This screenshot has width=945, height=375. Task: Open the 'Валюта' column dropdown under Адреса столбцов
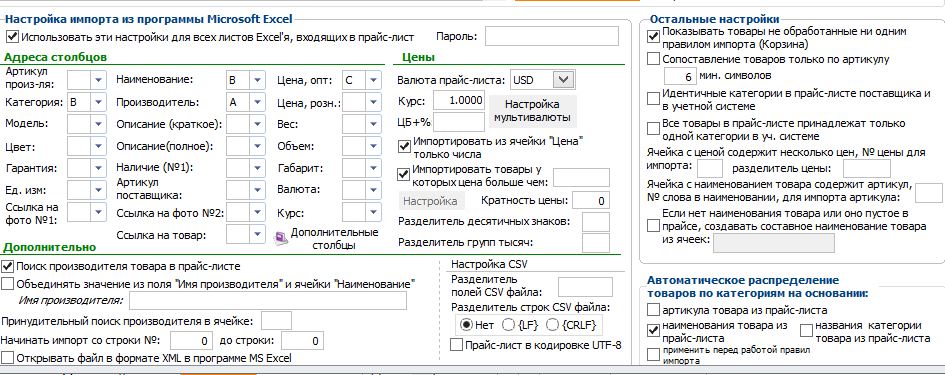point(373,190)
